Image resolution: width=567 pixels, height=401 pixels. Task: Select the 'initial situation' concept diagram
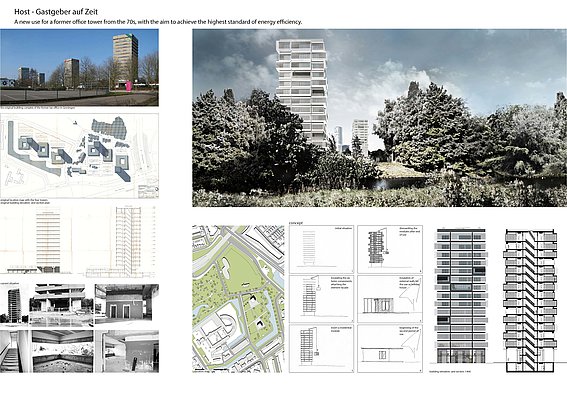pos(321,249)
